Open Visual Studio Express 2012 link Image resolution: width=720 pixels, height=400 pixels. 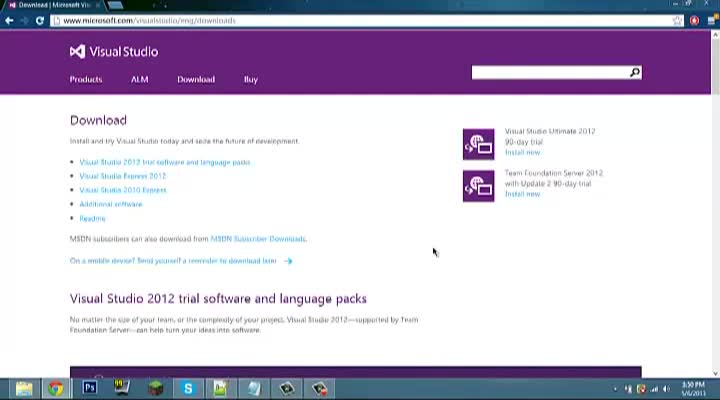tap(123, 176)
